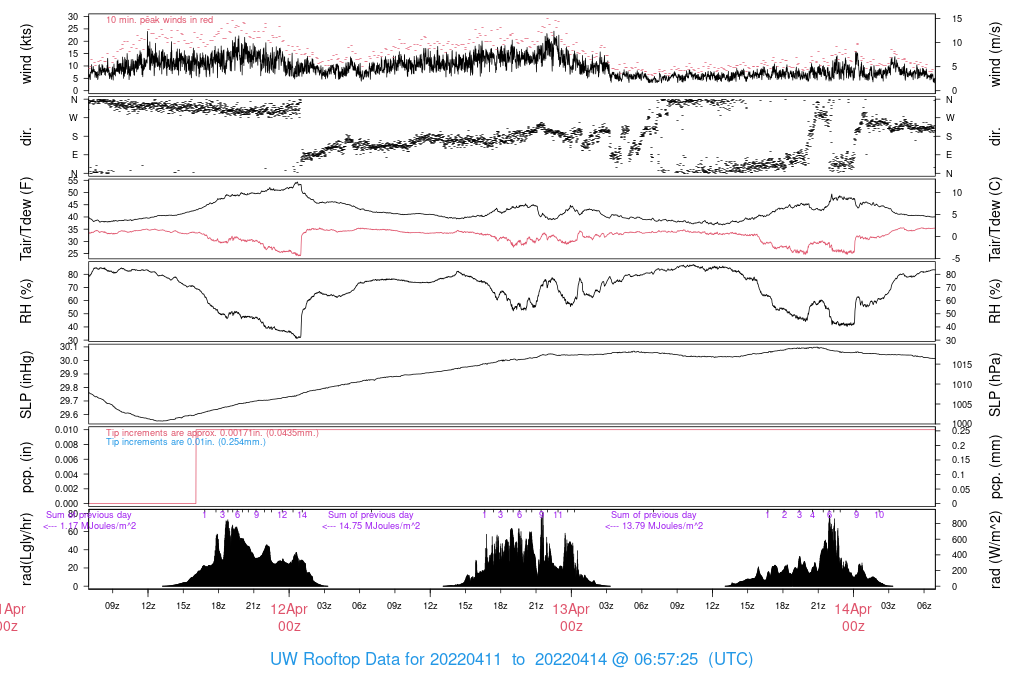Select the '14Apr 00z' date marker
Viewport: 1024px width, 700px height.
point(853,618)
